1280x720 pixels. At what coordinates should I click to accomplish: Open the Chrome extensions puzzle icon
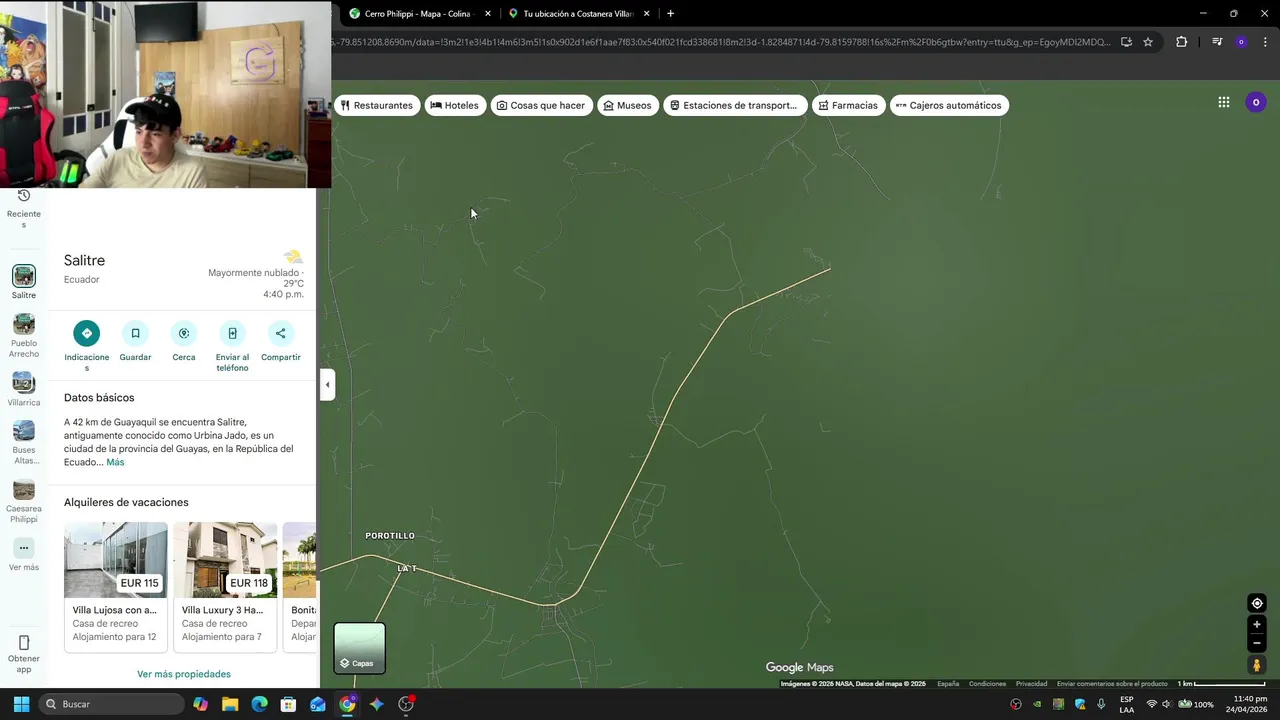point(1181,42)
